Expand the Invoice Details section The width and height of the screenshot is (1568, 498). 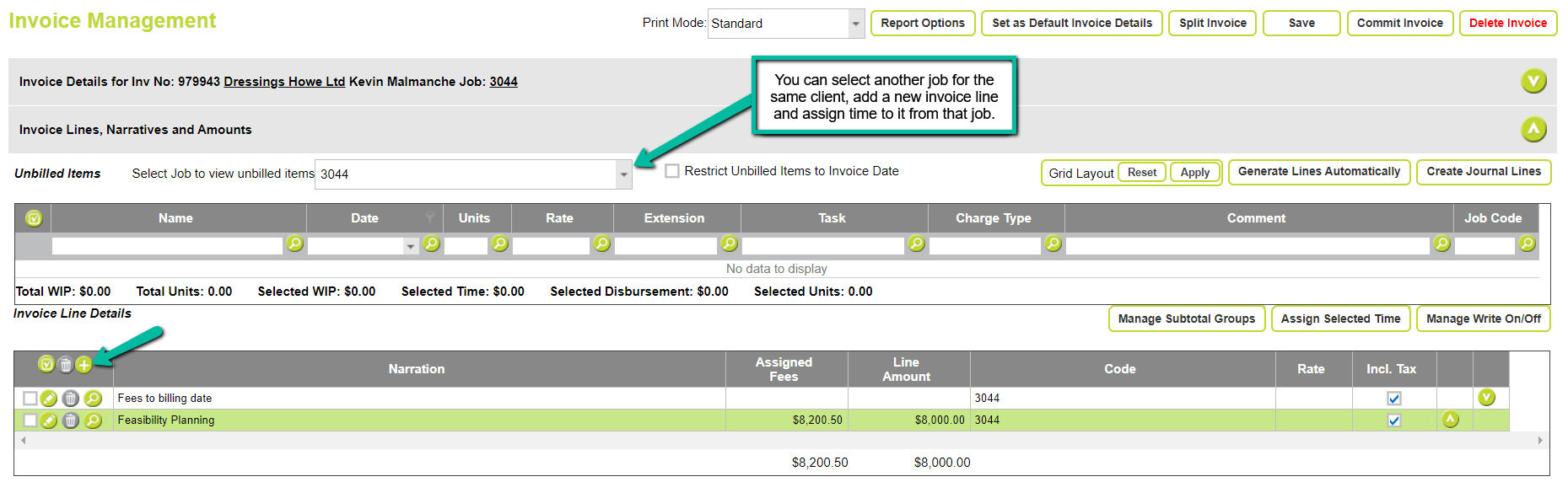1533,82
